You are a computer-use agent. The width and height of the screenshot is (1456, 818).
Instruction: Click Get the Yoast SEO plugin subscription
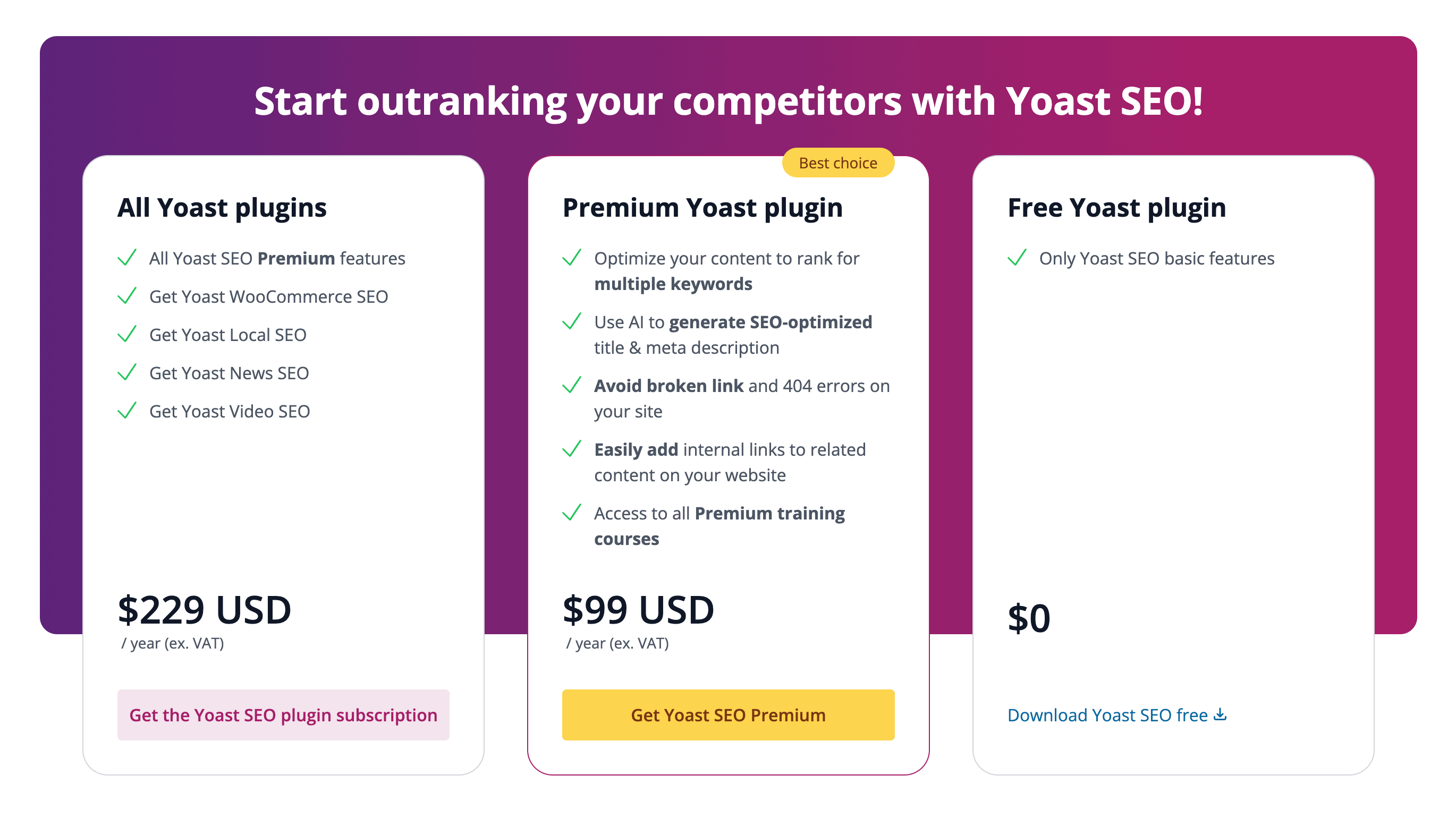coord(283,714)
